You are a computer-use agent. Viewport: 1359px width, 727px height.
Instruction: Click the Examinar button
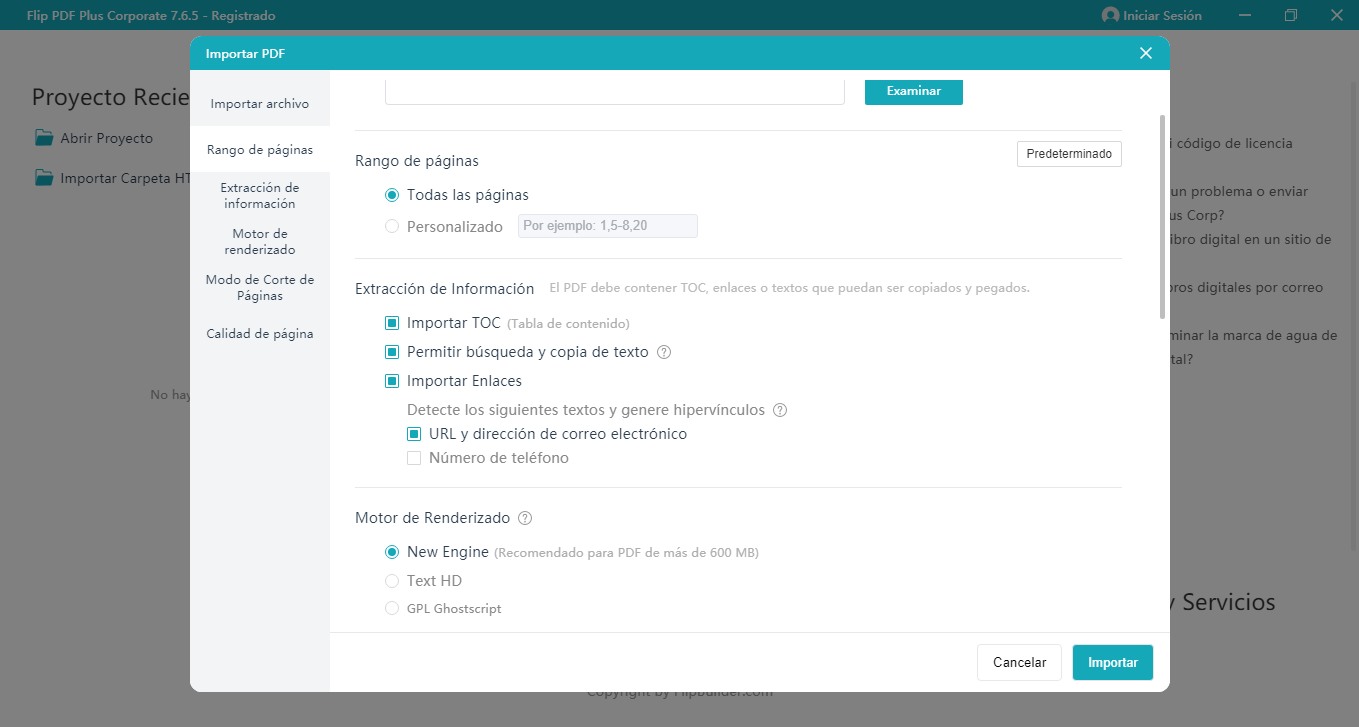[x=912, y=91]
